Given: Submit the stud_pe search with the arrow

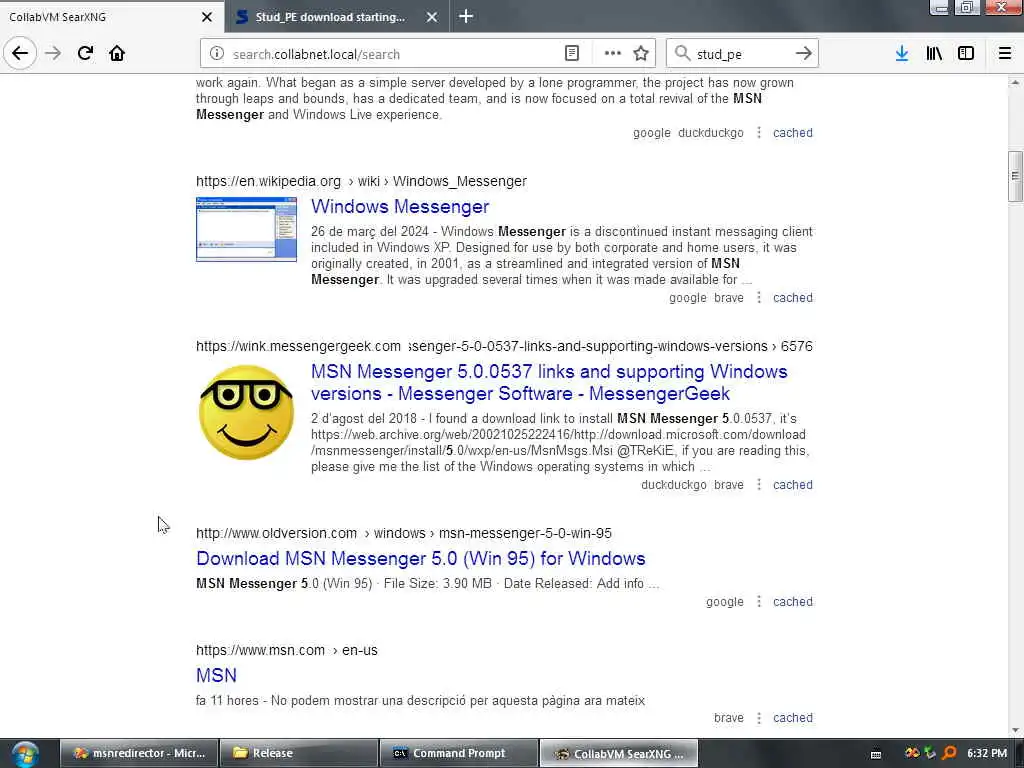Looking at the screenshot, I should click(803, 54).
